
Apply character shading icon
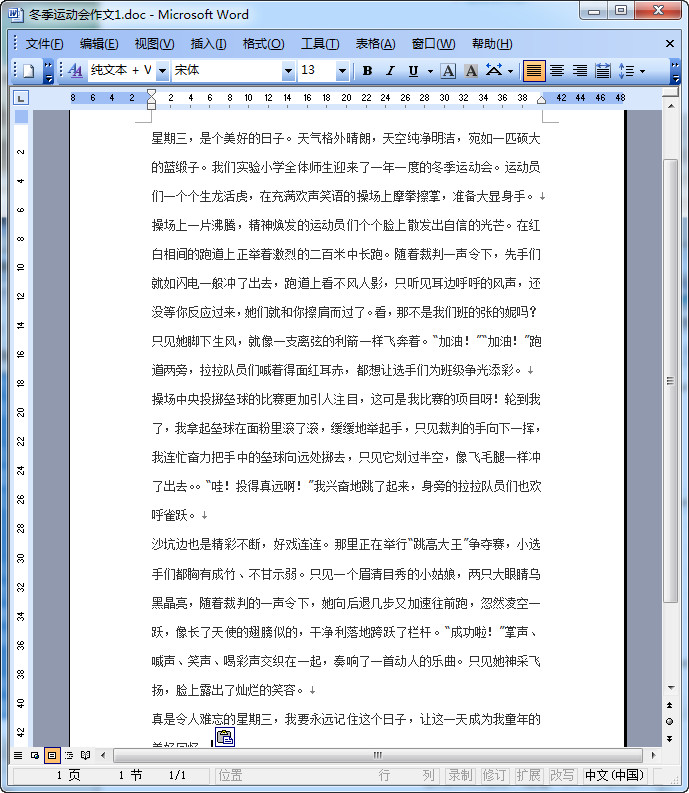(470, 71)
